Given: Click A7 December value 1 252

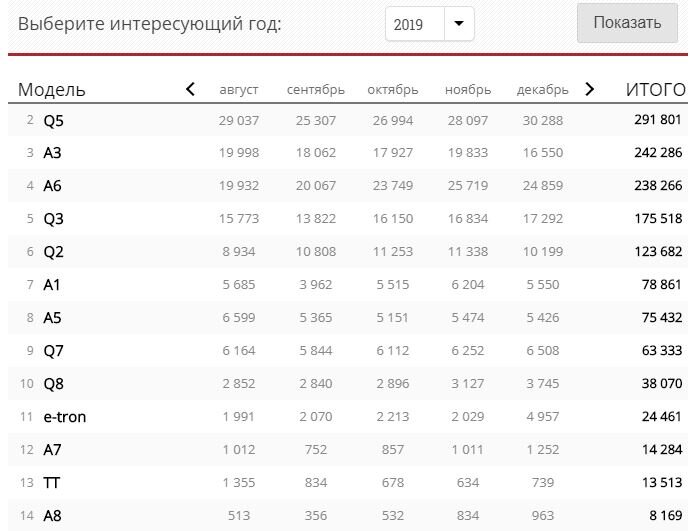Looking at the screenshot, I should [x=543, y=450].
